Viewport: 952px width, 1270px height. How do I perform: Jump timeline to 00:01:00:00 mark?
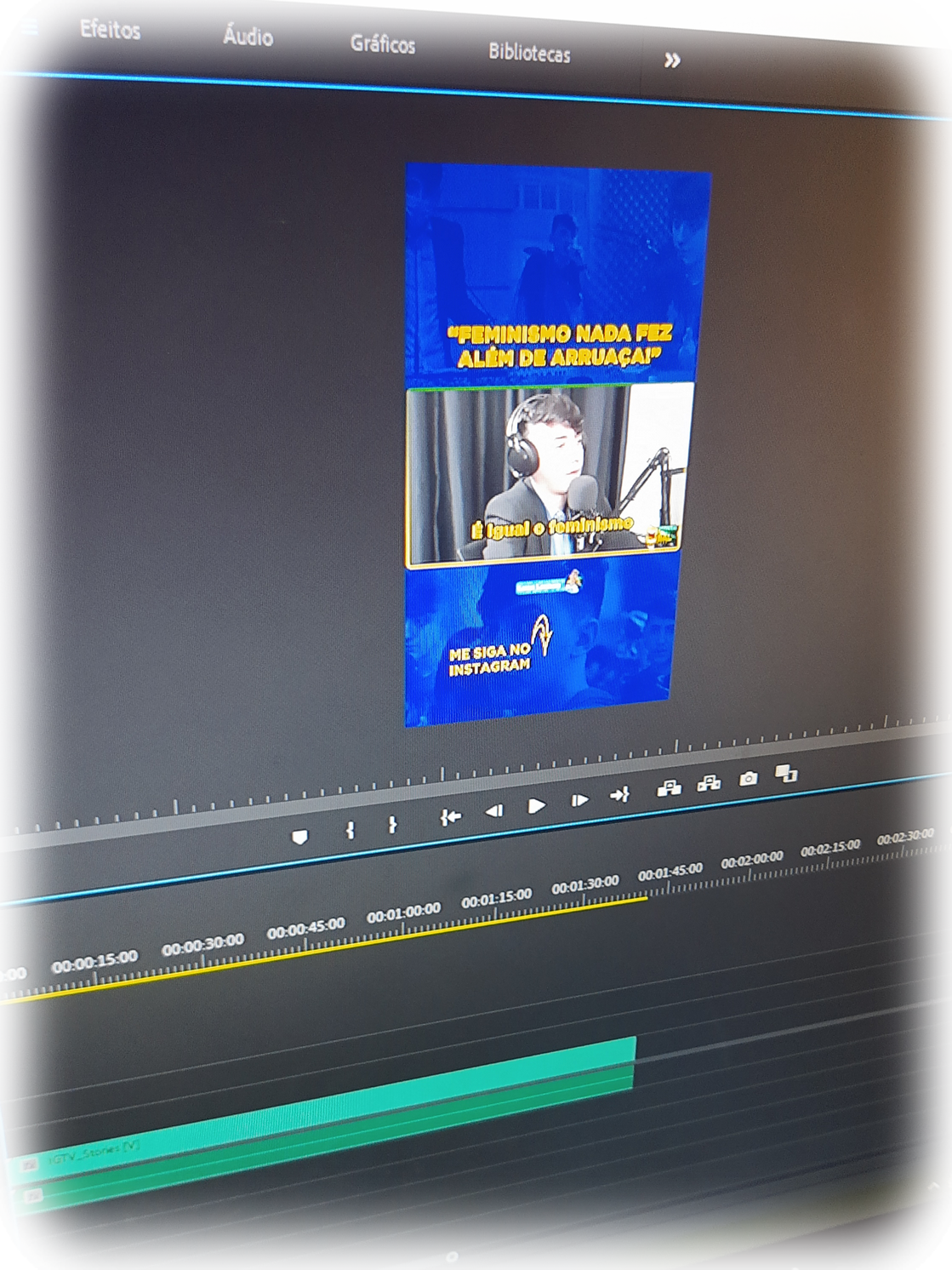click(403, 913)
